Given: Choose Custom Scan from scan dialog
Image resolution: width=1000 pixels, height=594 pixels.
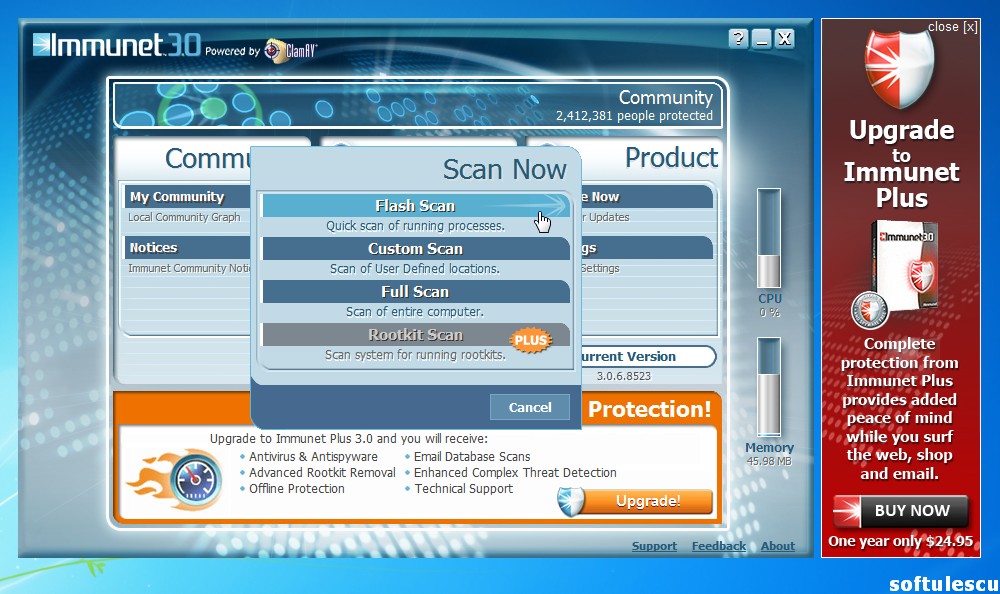Looking at the screenshot, I should 416,248.
